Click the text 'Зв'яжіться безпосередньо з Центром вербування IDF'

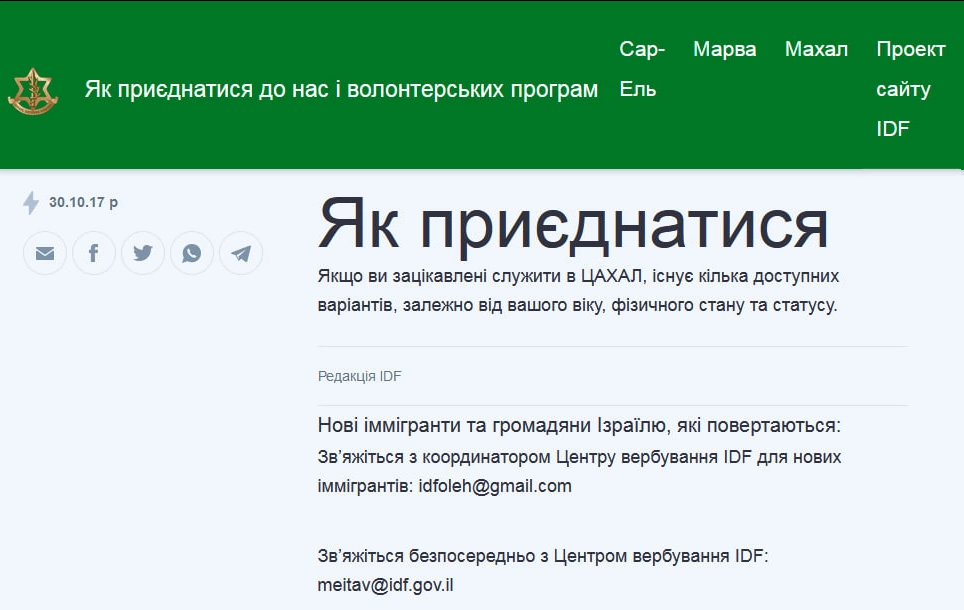[x=543, y=556]
